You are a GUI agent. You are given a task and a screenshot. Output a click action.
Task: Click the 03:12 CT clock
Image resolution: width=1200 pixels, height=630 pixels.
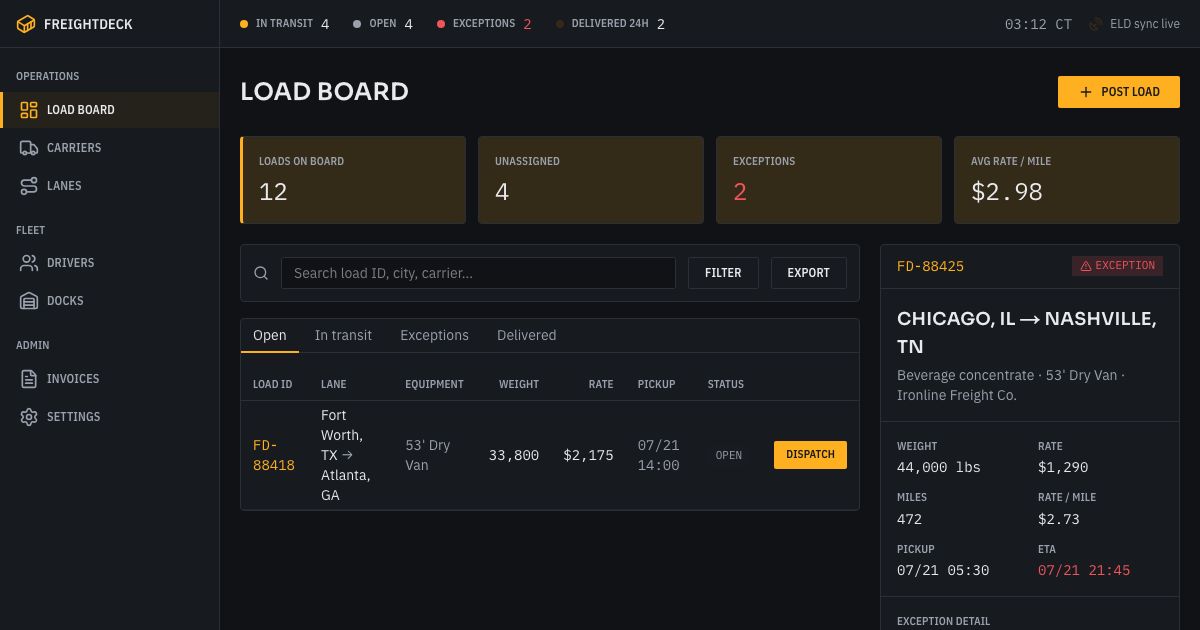[x=1038, y=24]
